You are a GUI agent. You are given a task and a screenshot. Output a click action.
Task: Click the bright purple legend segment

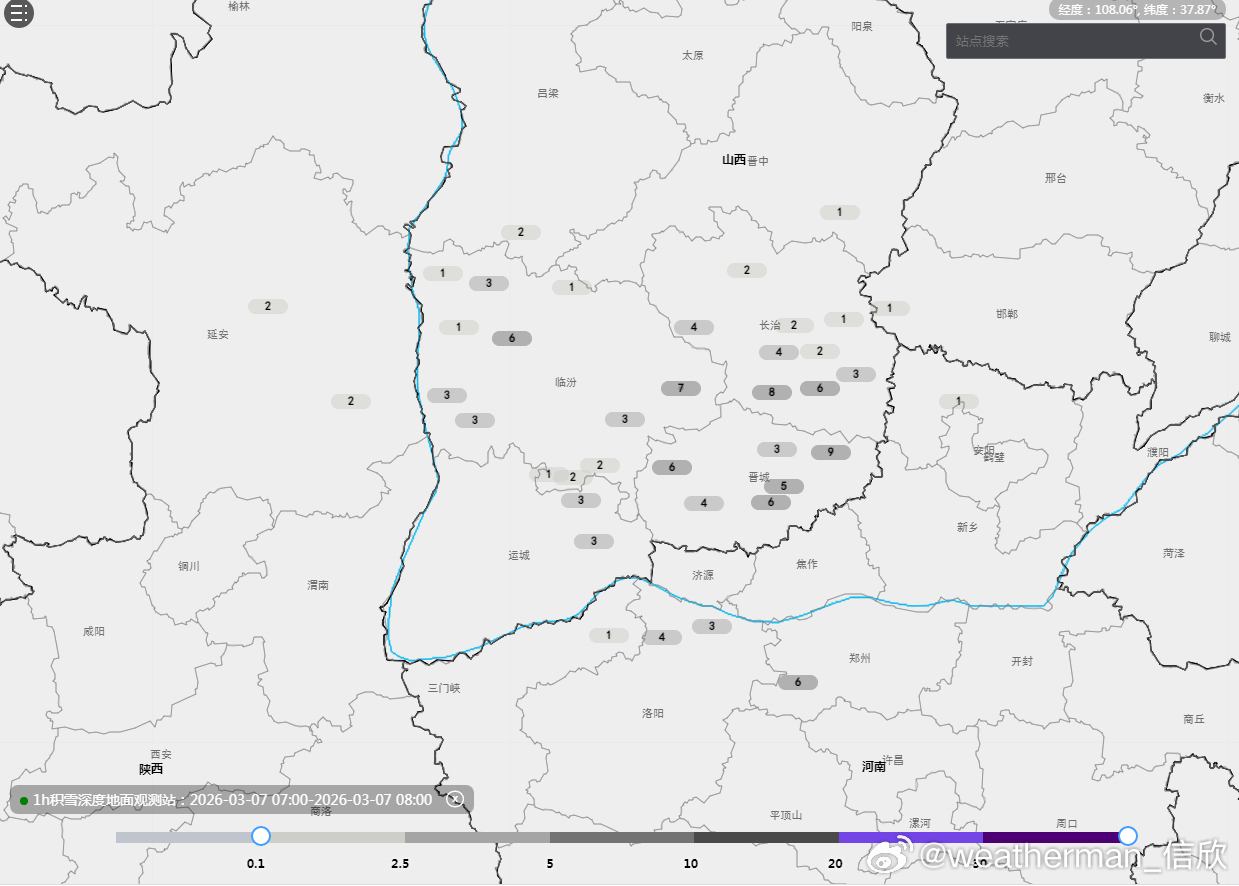pyautogui.click(x=911, y=837)
